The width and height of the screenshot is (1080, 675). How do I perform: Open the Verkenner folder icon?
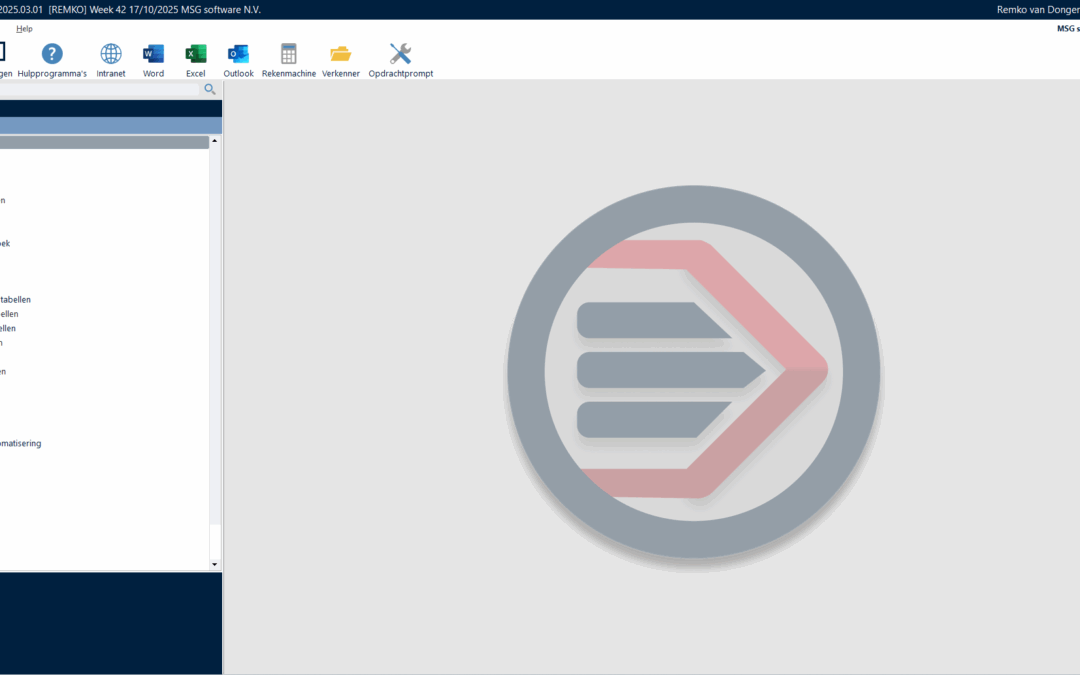341,54
